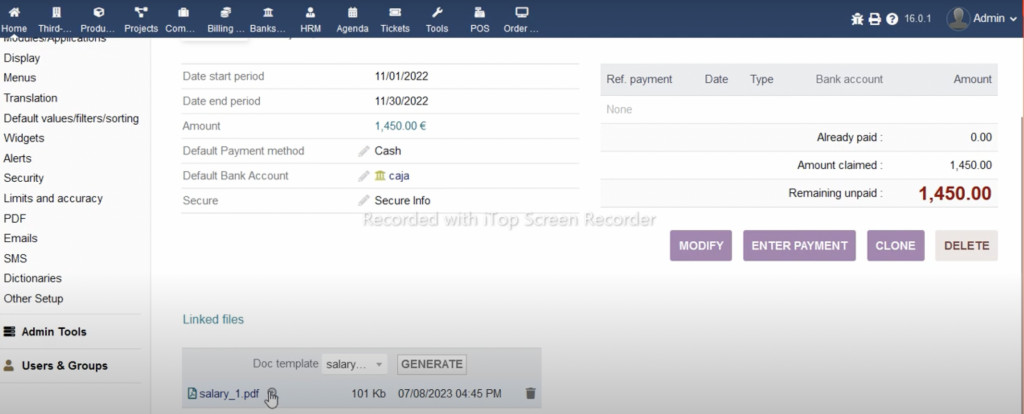Click the Bank account column header

click(849, 79)
